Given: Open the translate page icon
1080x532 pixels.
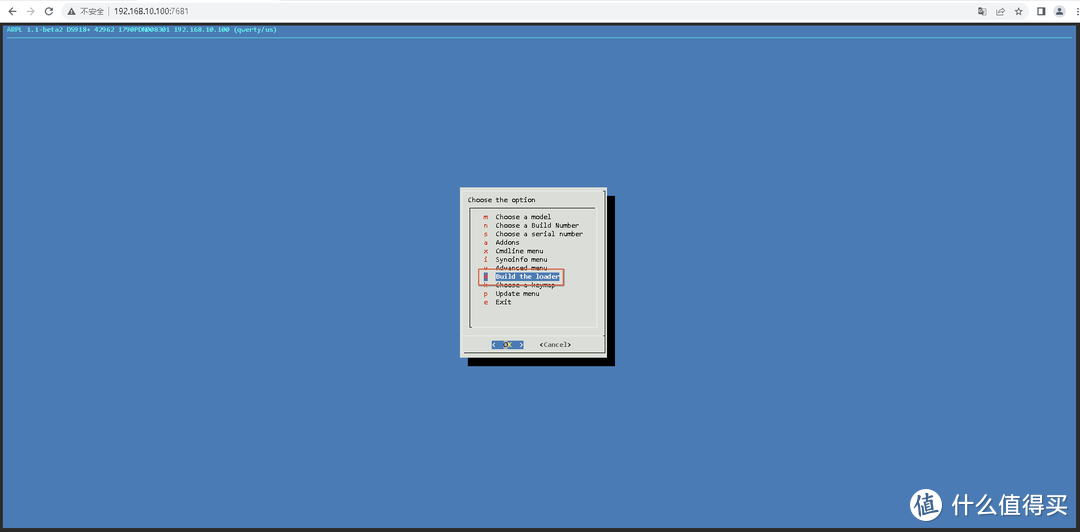Looking at the screenshot, I should 982,11.
